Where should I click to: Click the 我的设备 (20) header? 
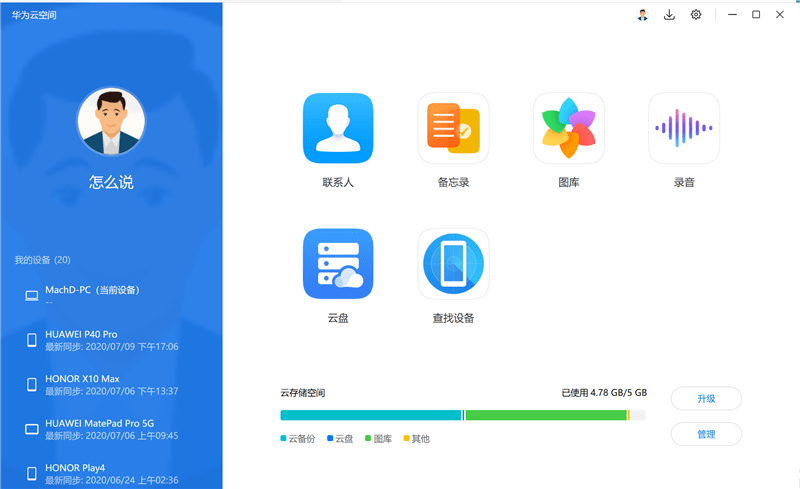tap(42, 260)
